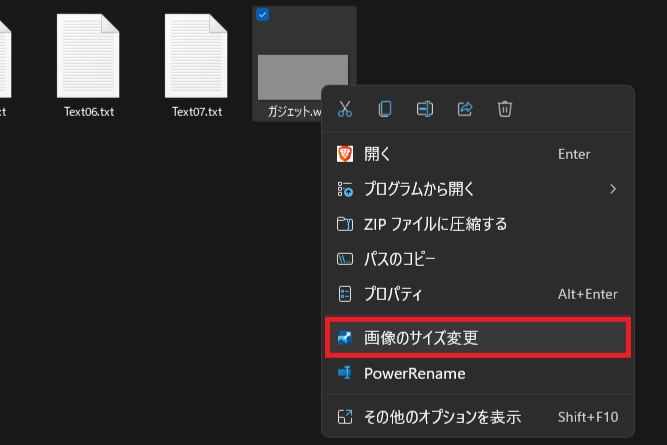Image resolution: width=667 pixels, height=445 pixels.
Task: Click the image resize icon
Action: coord(345,338)
